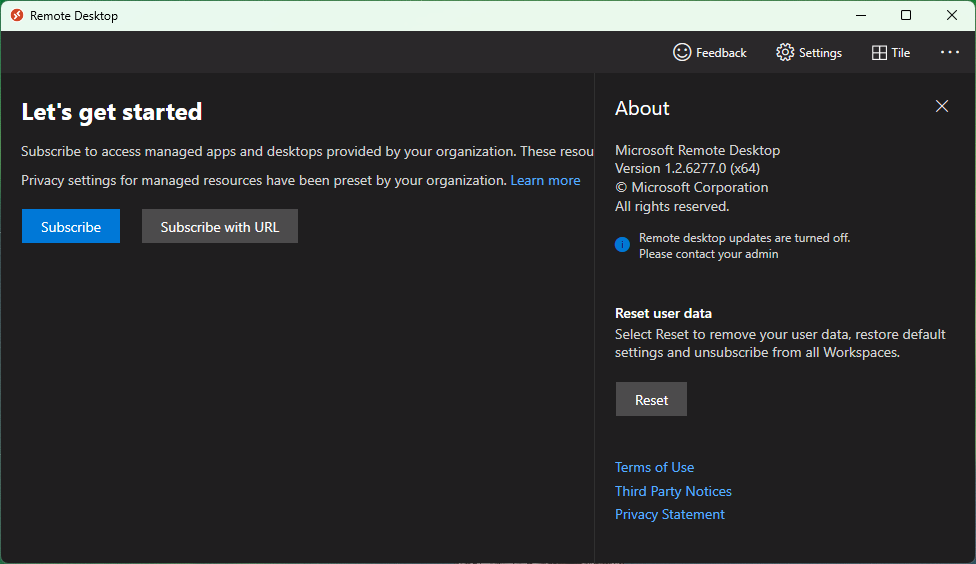Close the About panel
The height and width of the screenshot is (564, 976).
942,106
